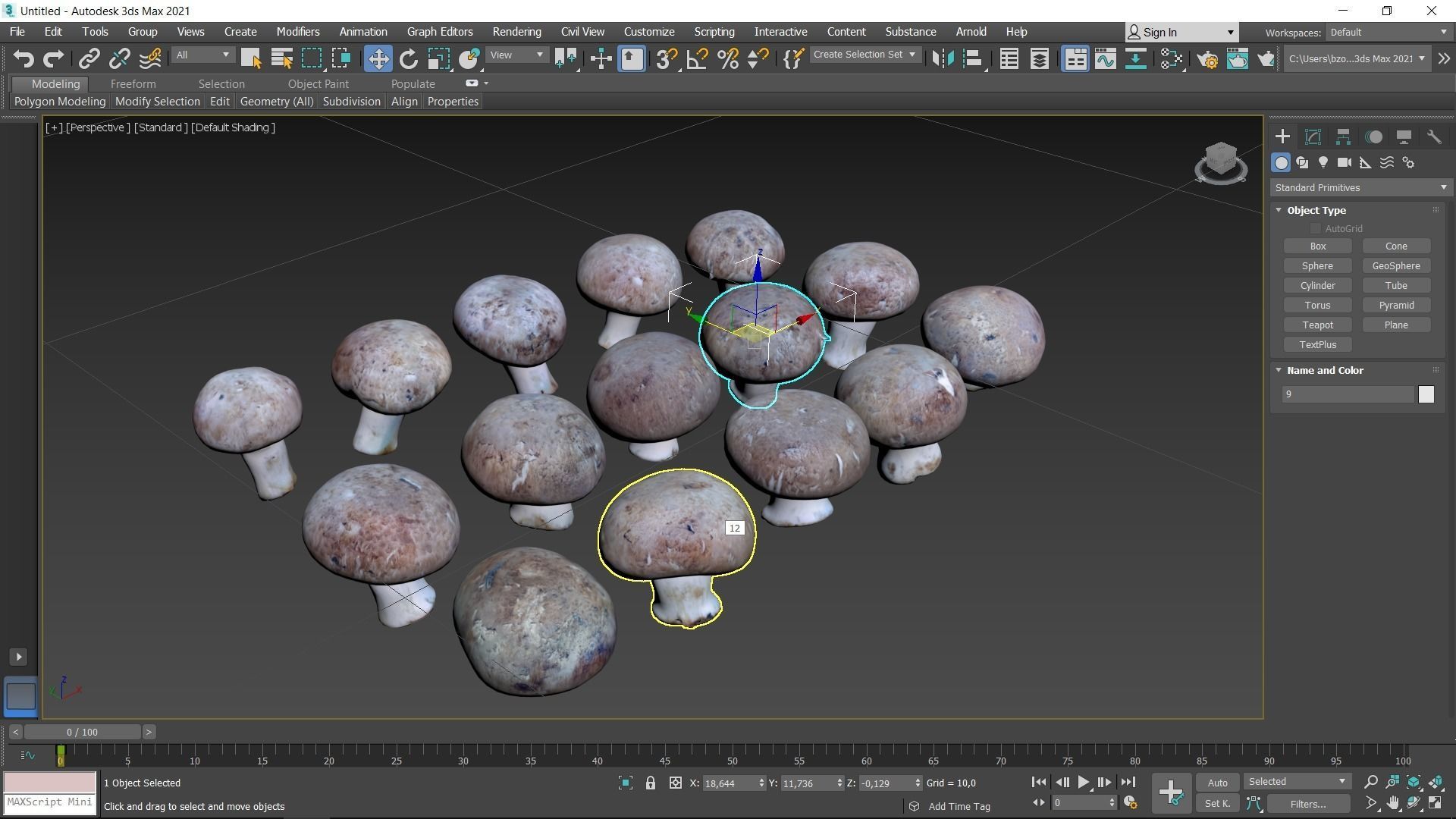Open Curve Editor icon in toolbar
The height and width of the screenshot is (819, 1456).
[1105, 58]
